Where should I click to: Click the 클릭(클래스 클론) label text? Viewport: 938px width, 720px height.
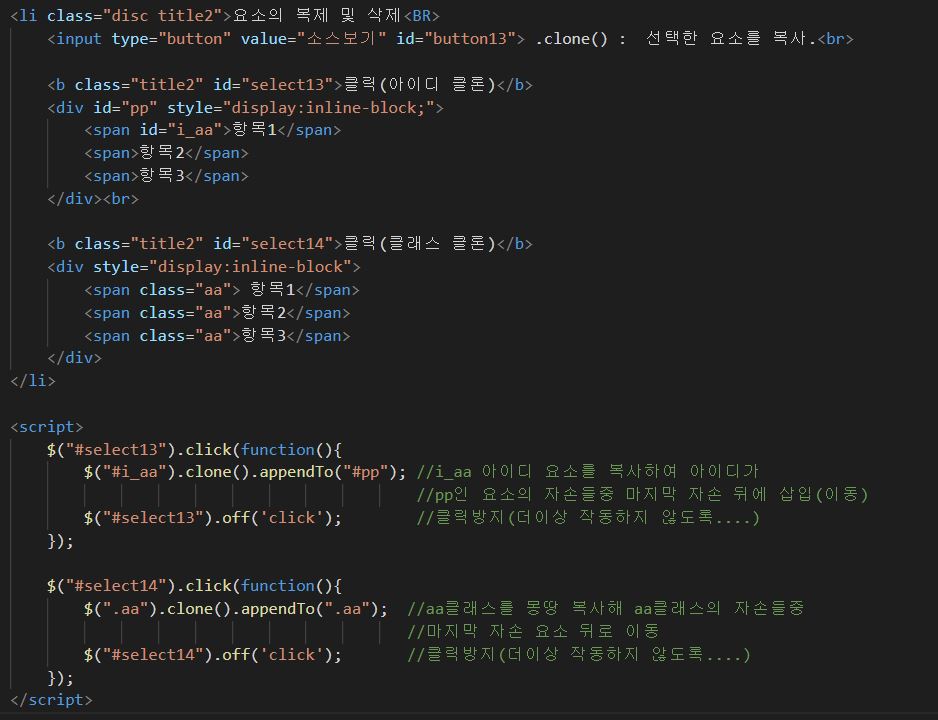tap(420, 243)
